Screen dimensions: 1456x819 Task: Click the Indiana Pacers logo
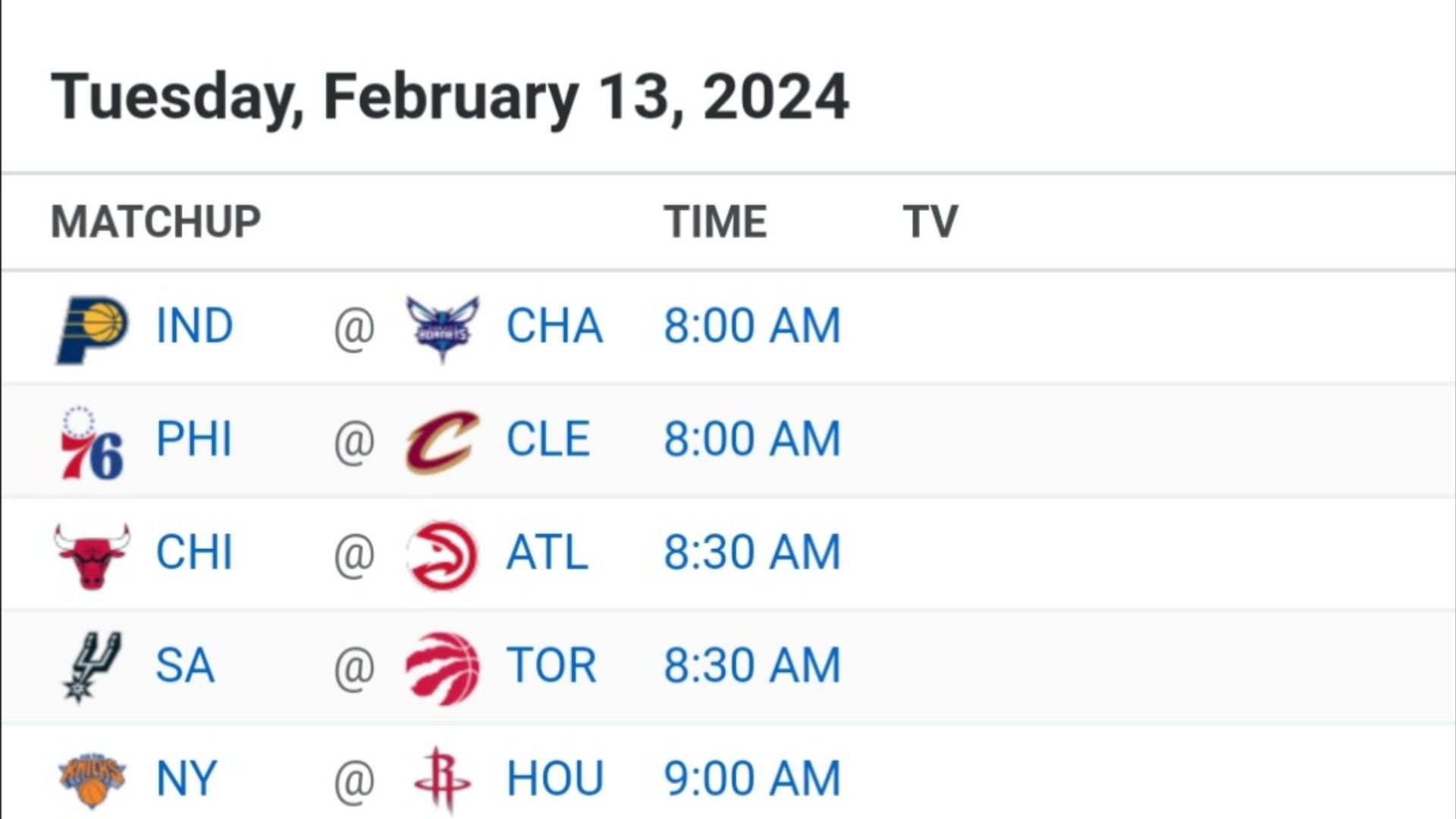[x=93, y=329]
